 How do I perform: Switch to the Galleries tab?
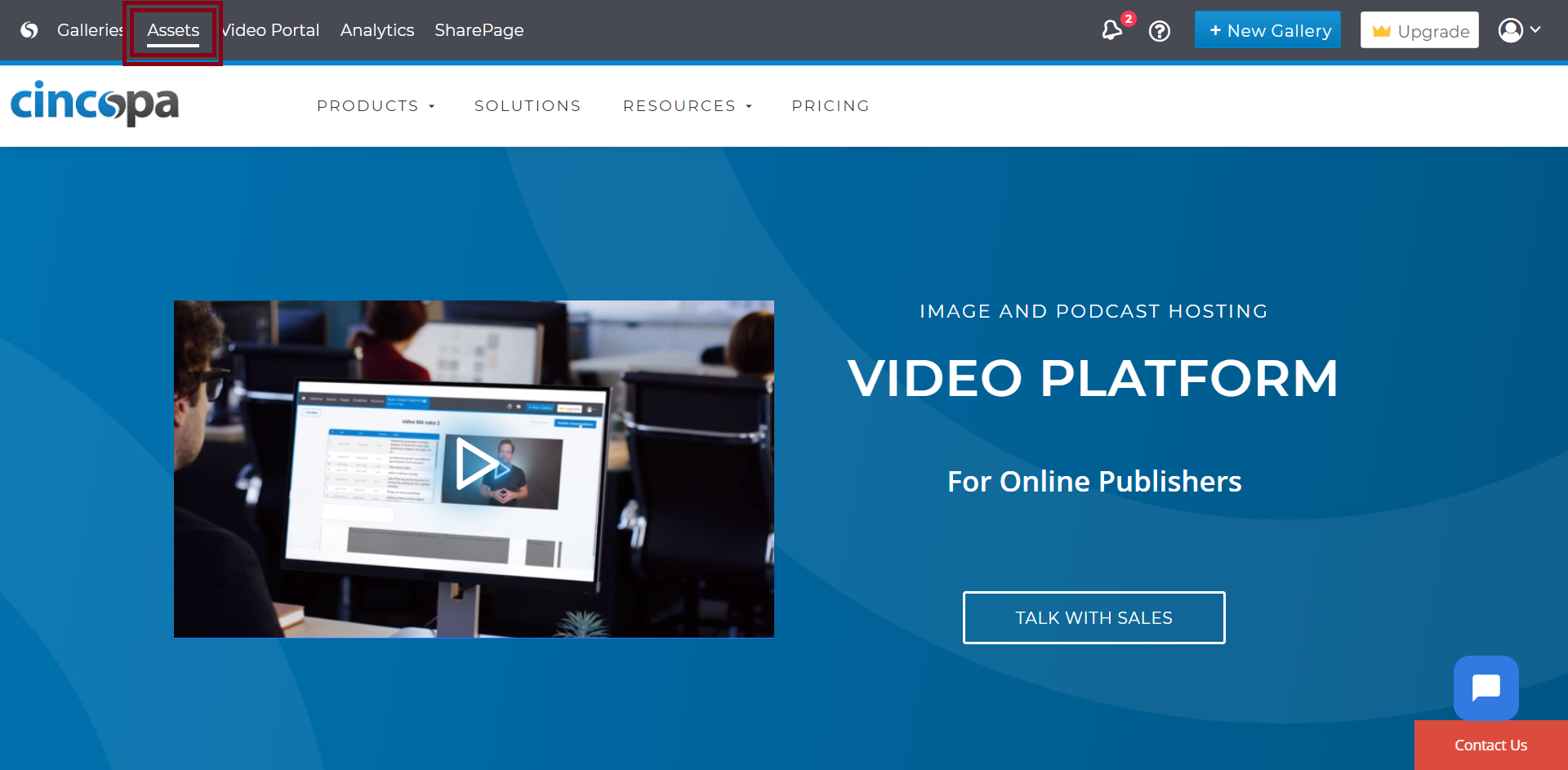click(89, 30)
